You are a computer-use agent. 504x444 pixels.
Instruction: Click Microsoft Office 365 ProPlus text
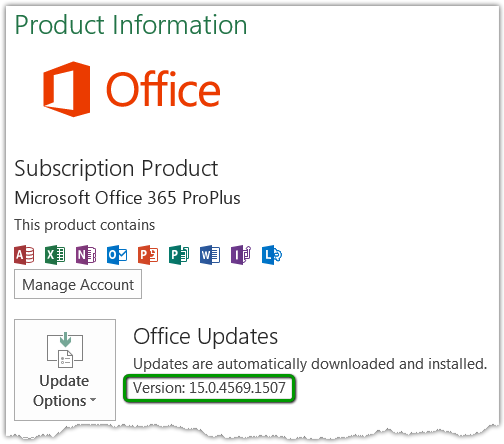(127, 198)
